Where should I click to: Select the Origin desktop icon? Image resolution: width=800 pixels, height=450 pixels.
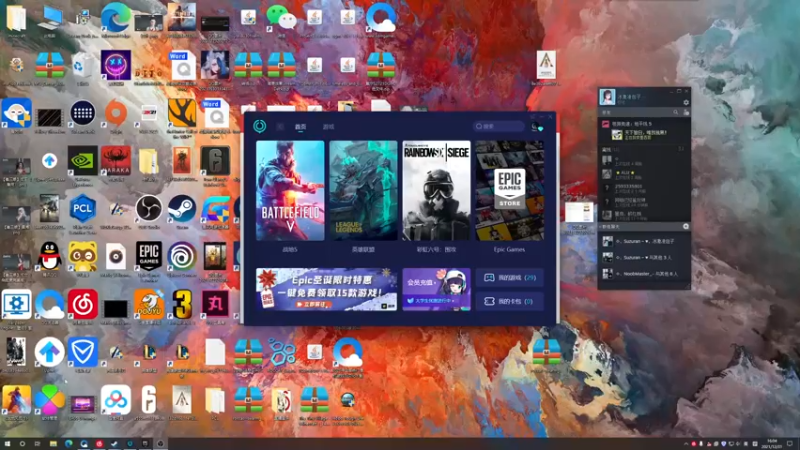click(x=116, y=116)
